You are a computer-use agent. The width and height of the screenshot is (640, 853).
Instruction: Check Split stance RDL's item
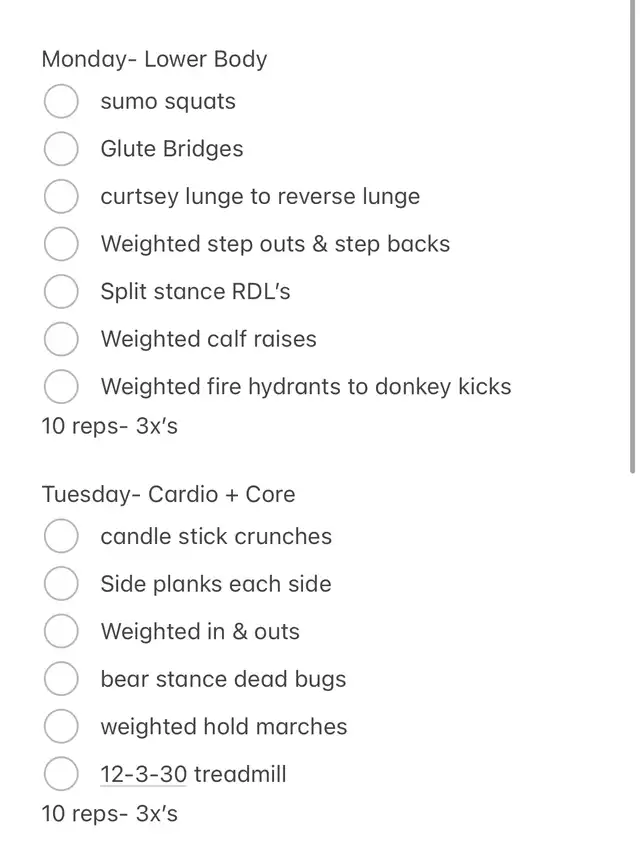point(61,292)
